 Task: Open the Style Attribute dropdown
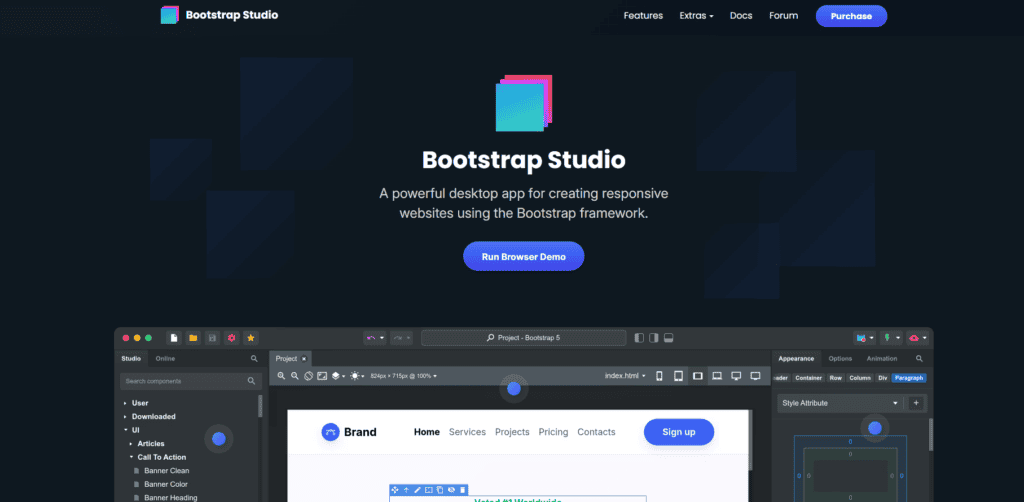coord(840,403)
